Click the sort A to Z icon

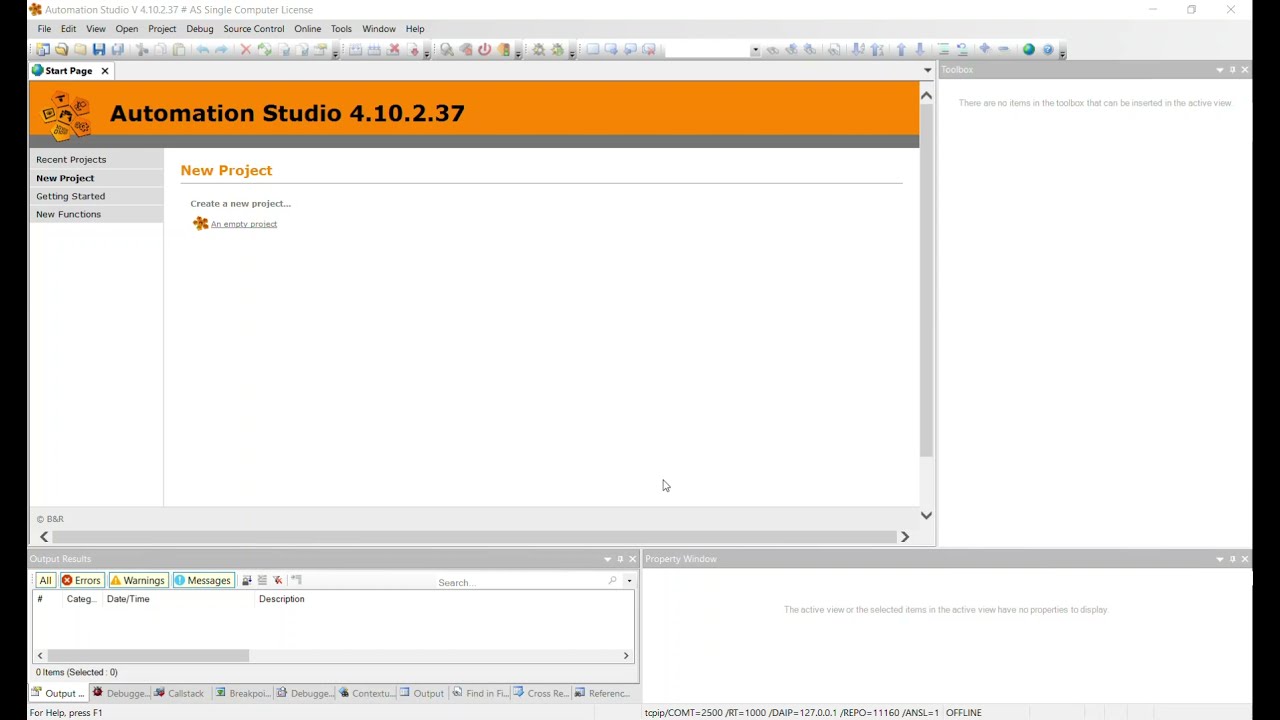[858, 49]
